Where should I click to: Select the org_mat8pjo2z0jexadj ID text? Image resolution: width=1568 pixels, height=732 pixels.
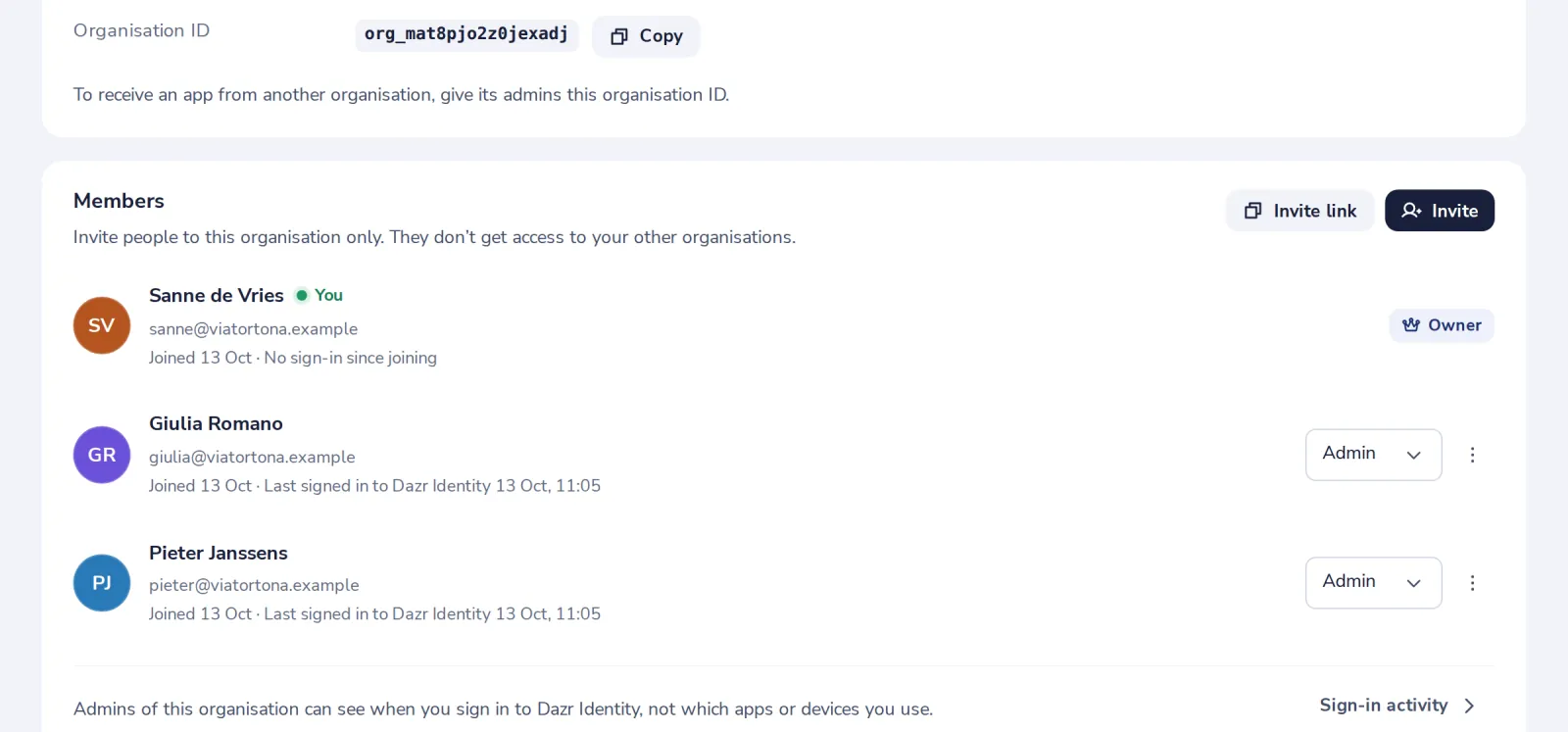pos(466,34)
